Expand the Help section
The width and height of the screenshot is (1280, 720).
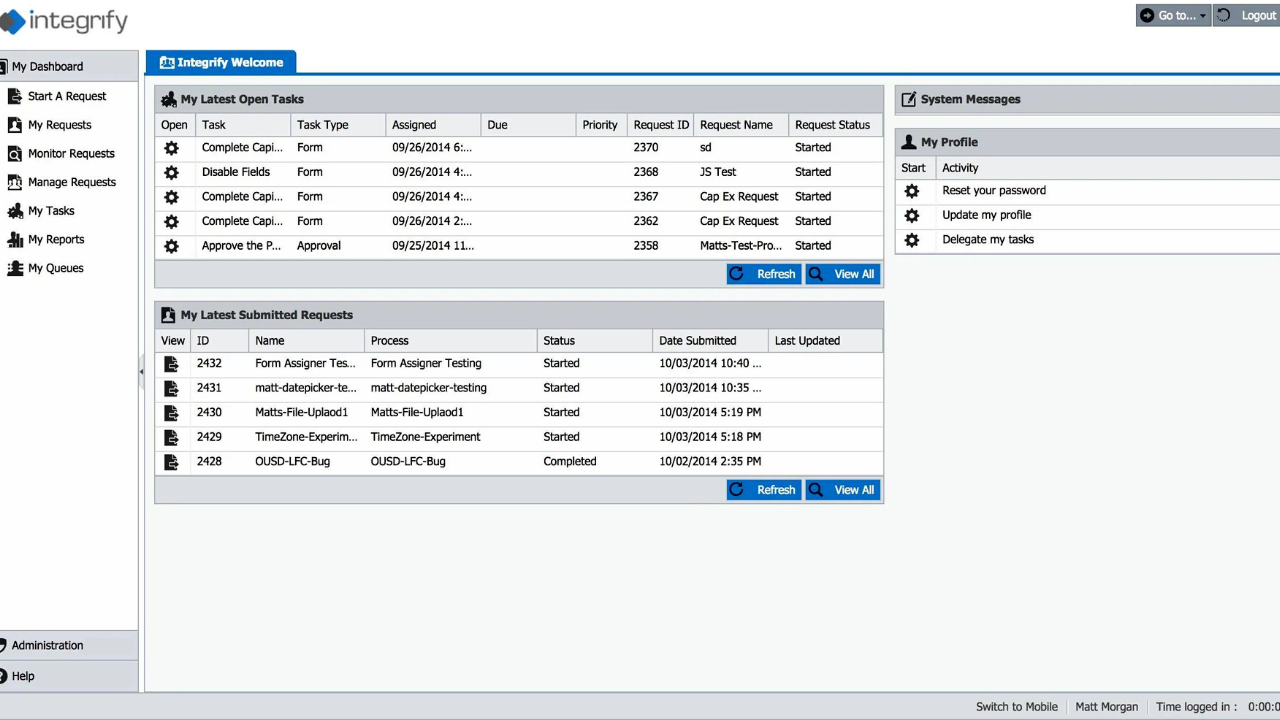69,676
